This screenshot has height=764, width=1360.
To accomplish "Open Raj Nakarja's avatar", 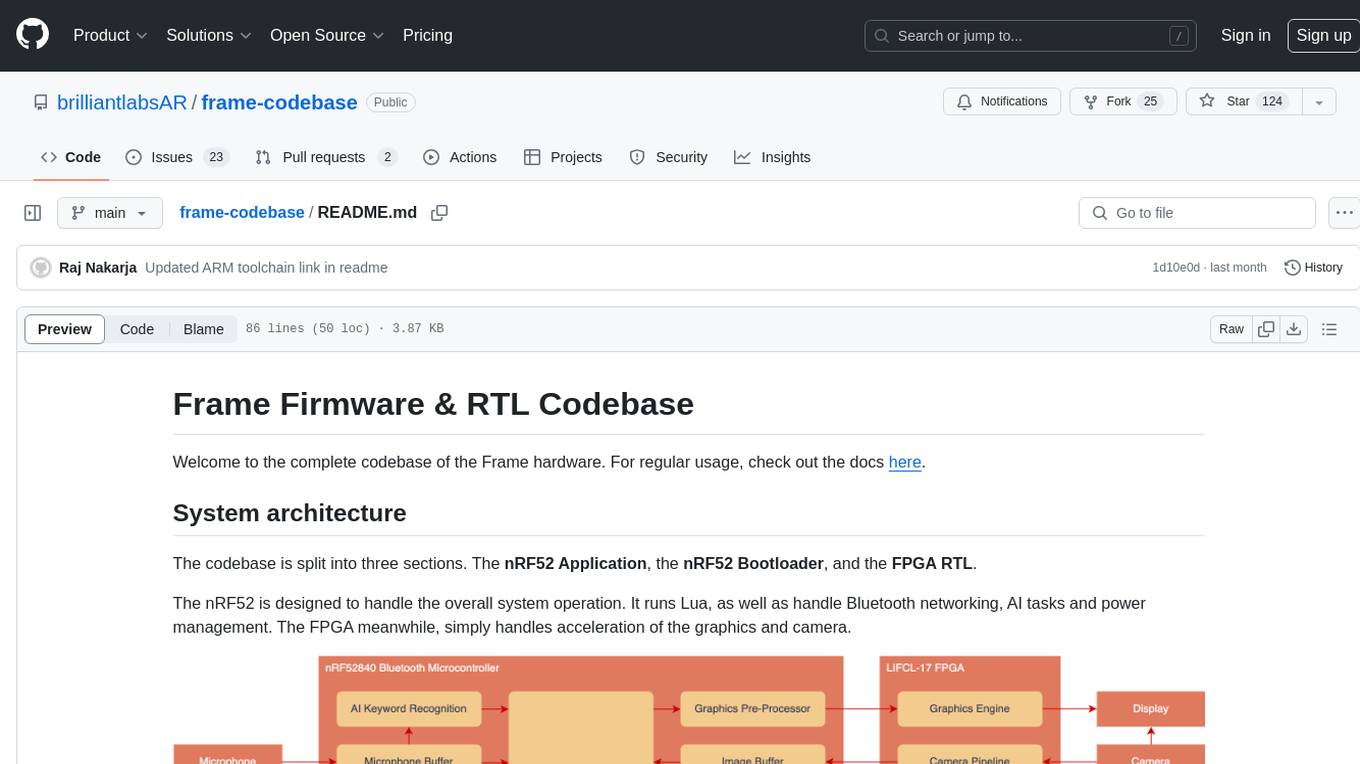I will pos(41,268).
